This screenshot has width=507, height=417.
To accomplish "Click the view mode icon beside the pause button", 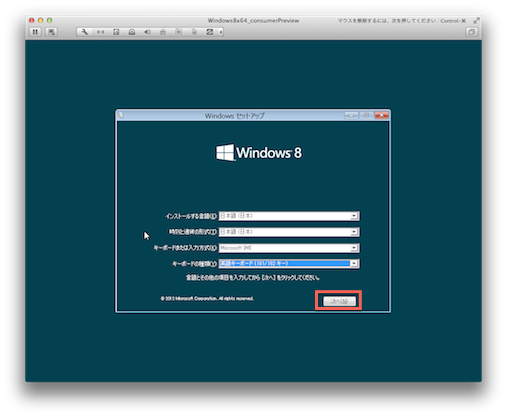I will [51, 32].
